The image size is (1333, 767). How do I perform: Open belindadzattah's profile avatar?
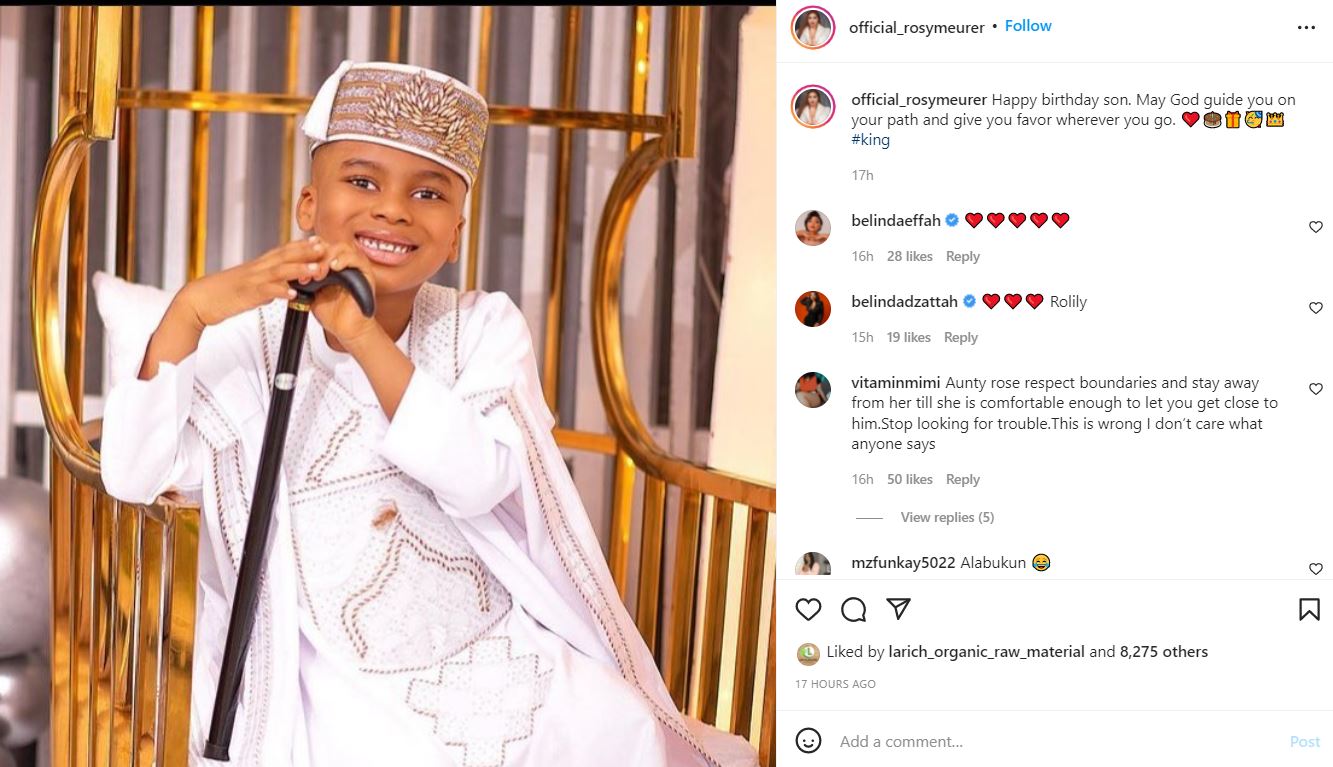coord(813,309)
